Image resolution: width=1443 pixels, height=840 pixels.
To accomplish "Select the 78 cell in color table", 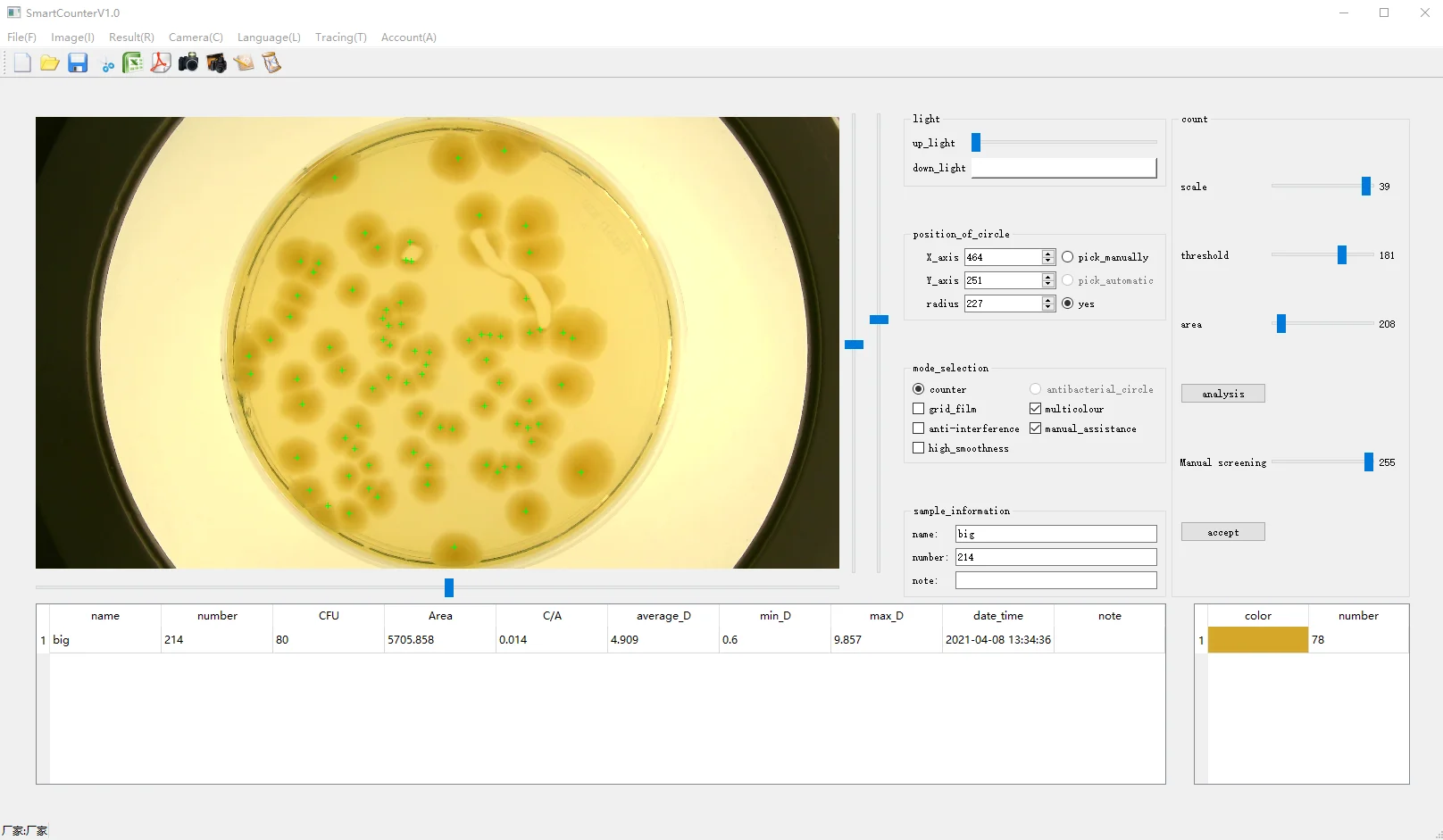I will (x=1358, y=640).
